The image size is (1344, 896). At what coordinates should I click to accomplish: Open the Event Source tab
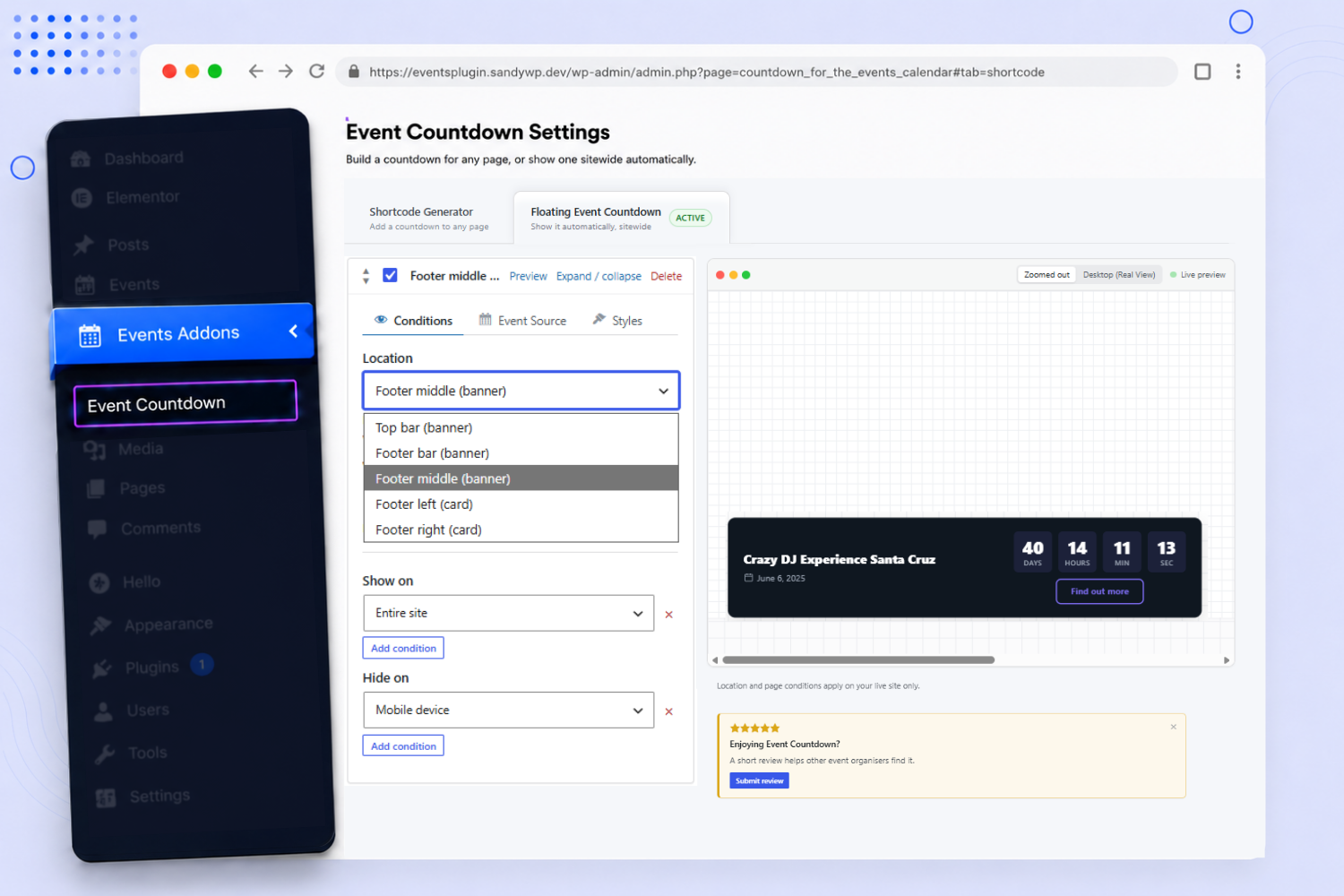point(522,321)
